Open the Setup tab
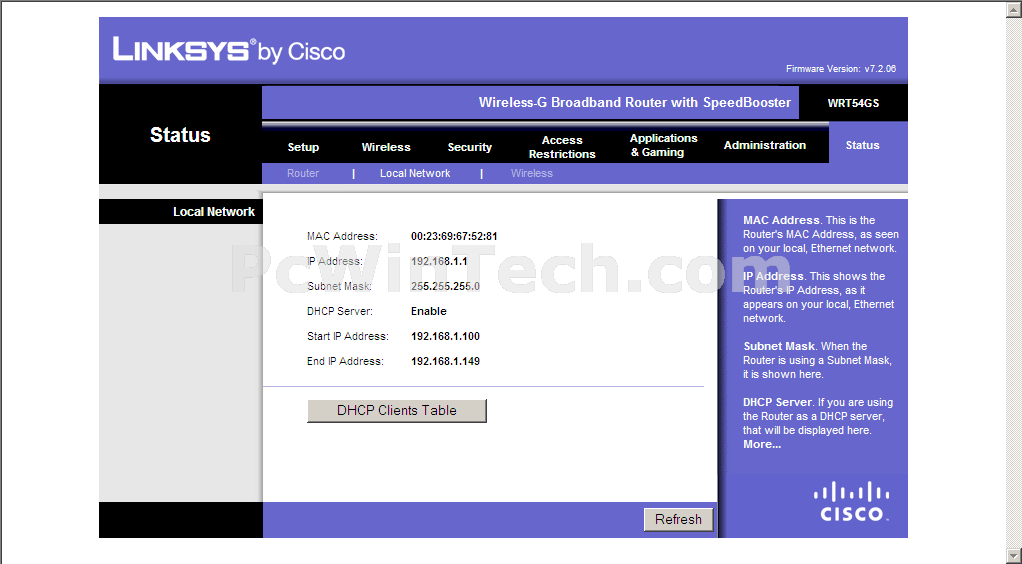Screen dimensions: 1022x564 coord(303,147)
